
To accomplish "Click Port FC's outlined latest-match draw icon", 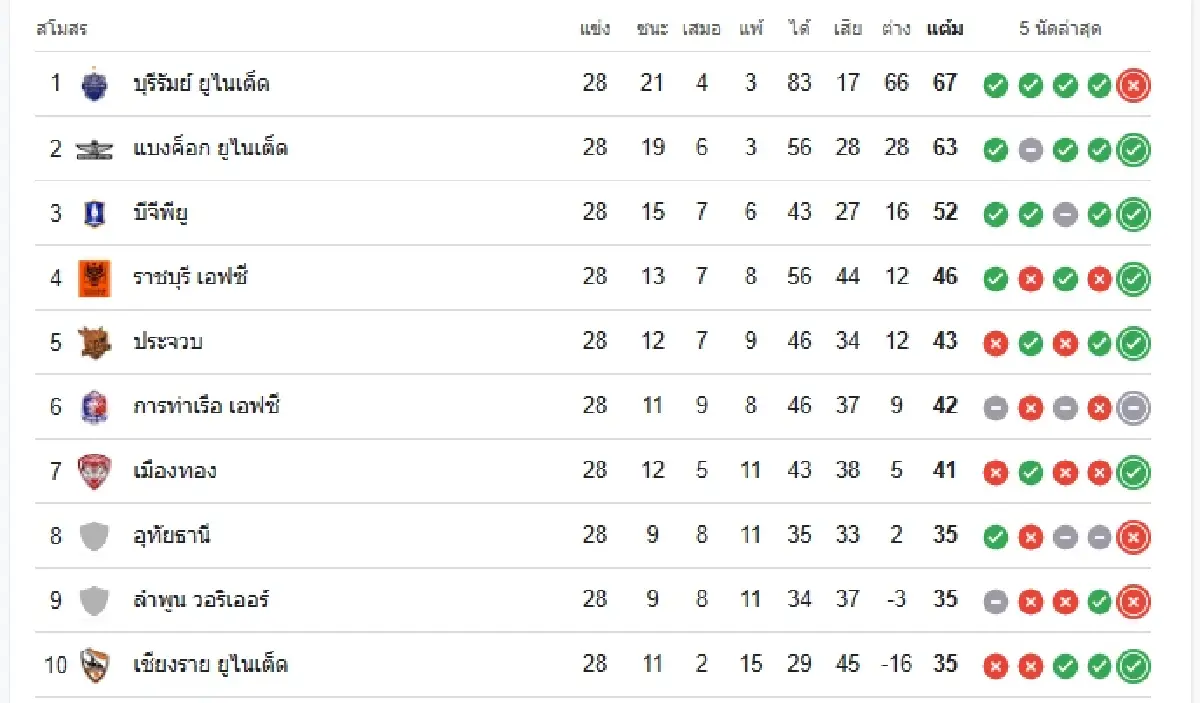I will click(x=1133, y=408).
